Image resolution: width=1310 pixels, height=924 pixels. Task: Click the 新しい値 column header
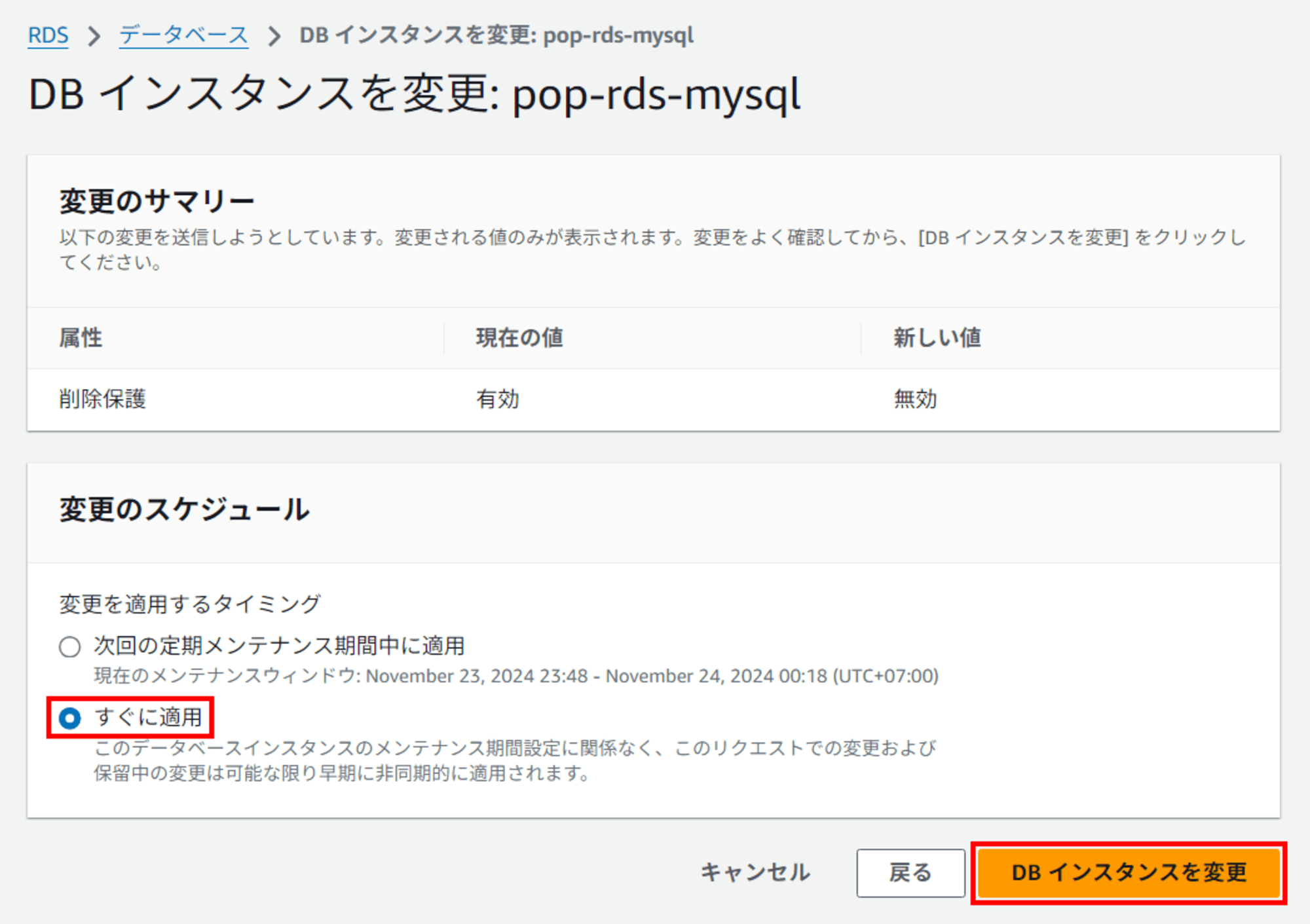click(937, 338)
